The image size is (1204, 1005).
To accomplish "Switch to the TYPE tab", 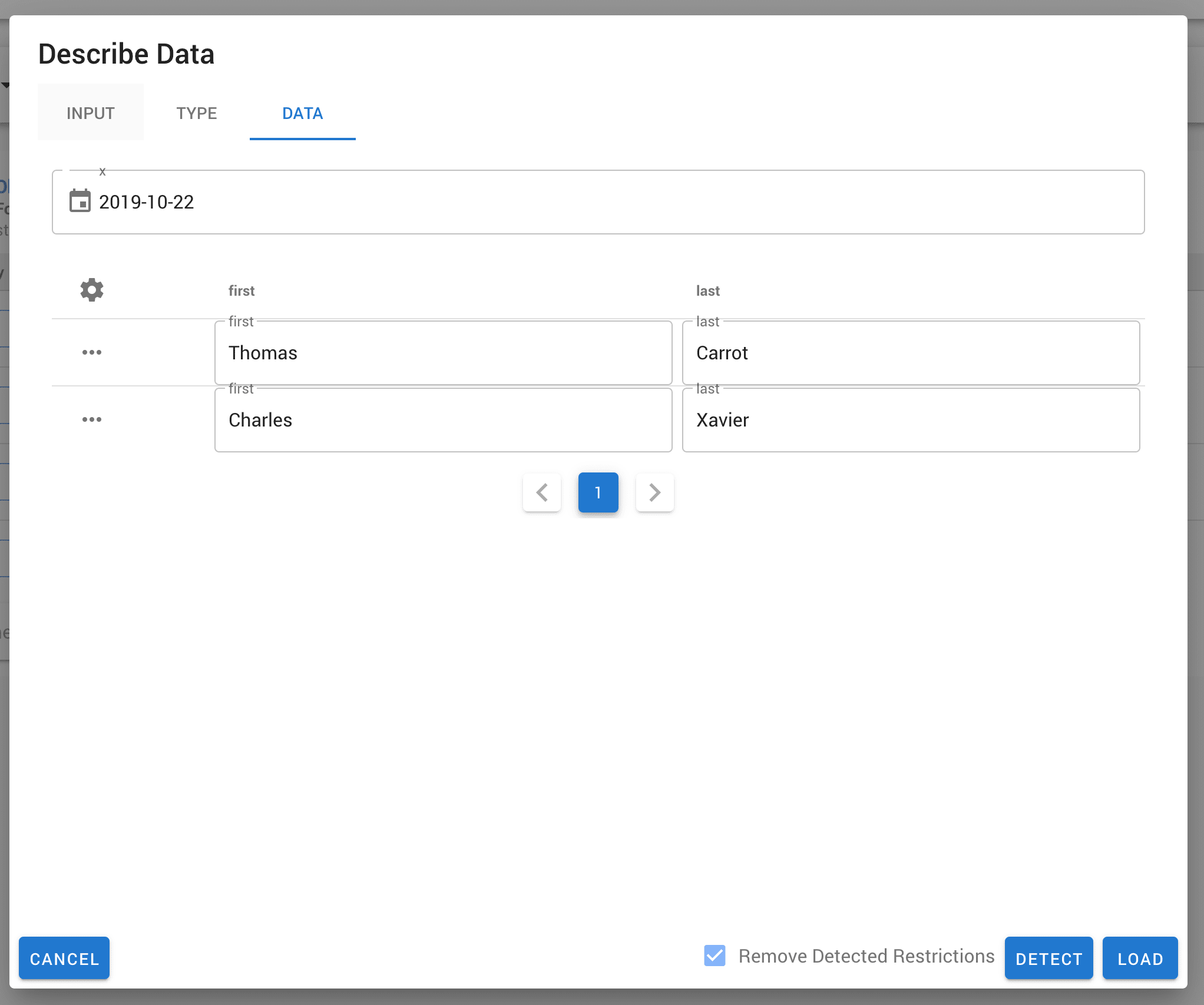I will (x=197, y=113).
